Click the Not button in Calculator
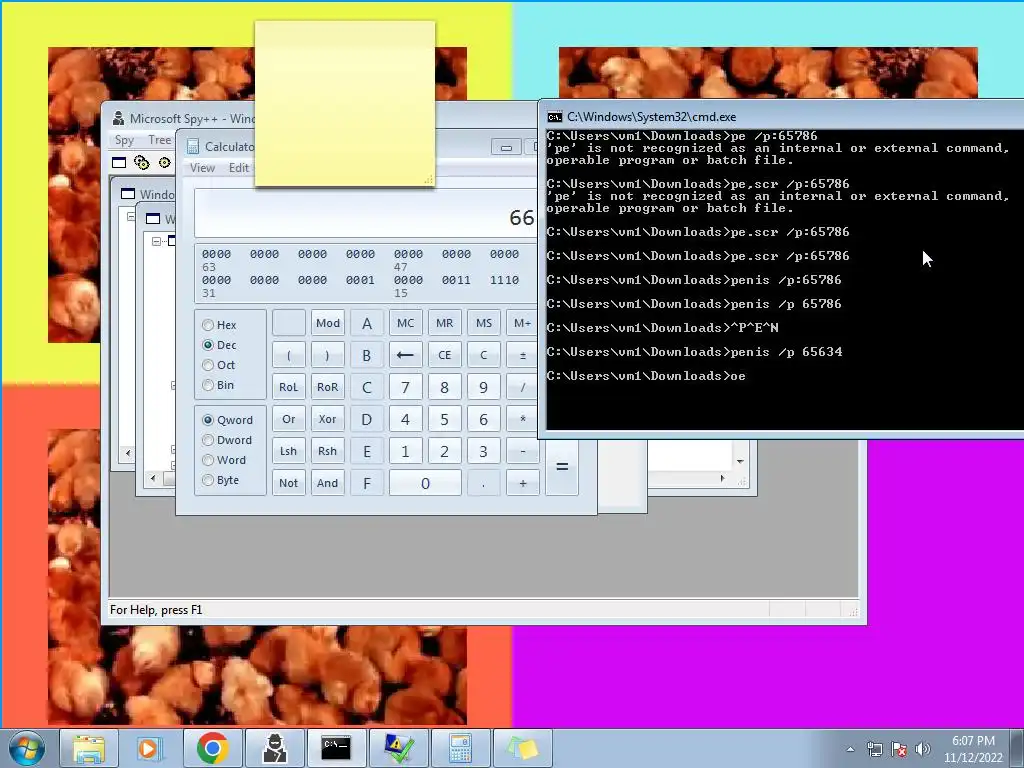Screen dimensions: 1024x768 (289, 483)
